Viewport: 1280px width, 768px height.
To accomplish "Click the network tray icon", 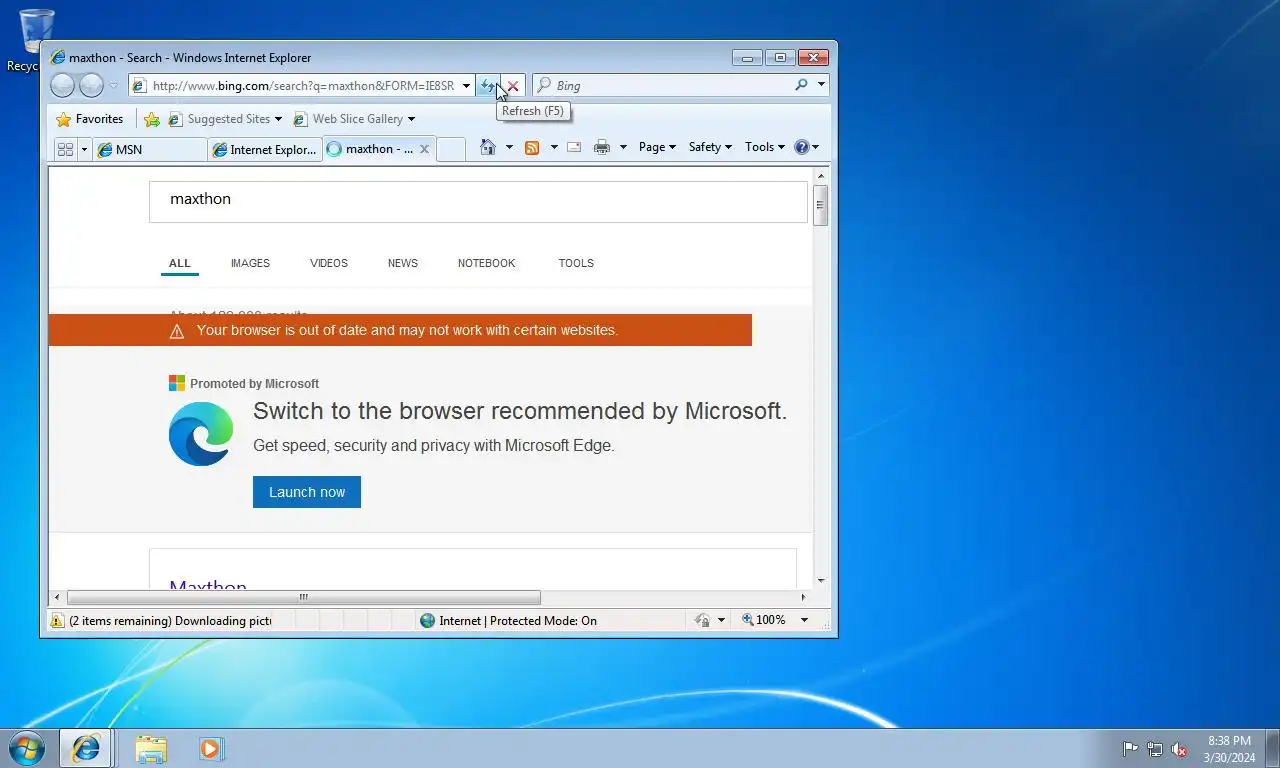I will click(x=1155, y=749).
